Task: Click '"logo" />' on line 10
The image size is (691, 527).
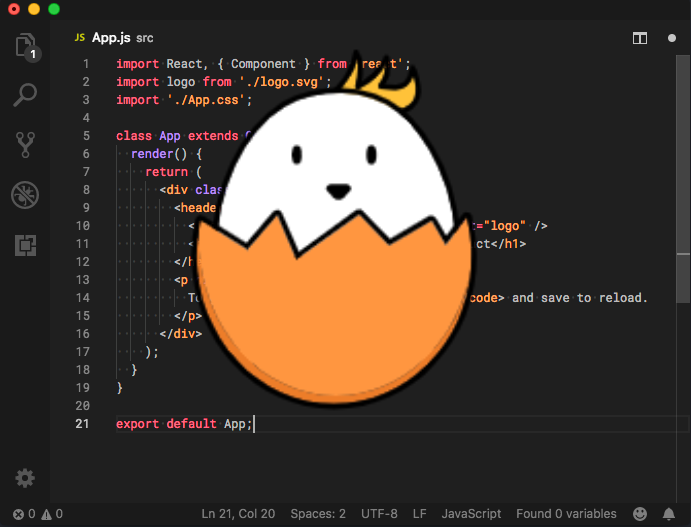Action: coord(515,226)
